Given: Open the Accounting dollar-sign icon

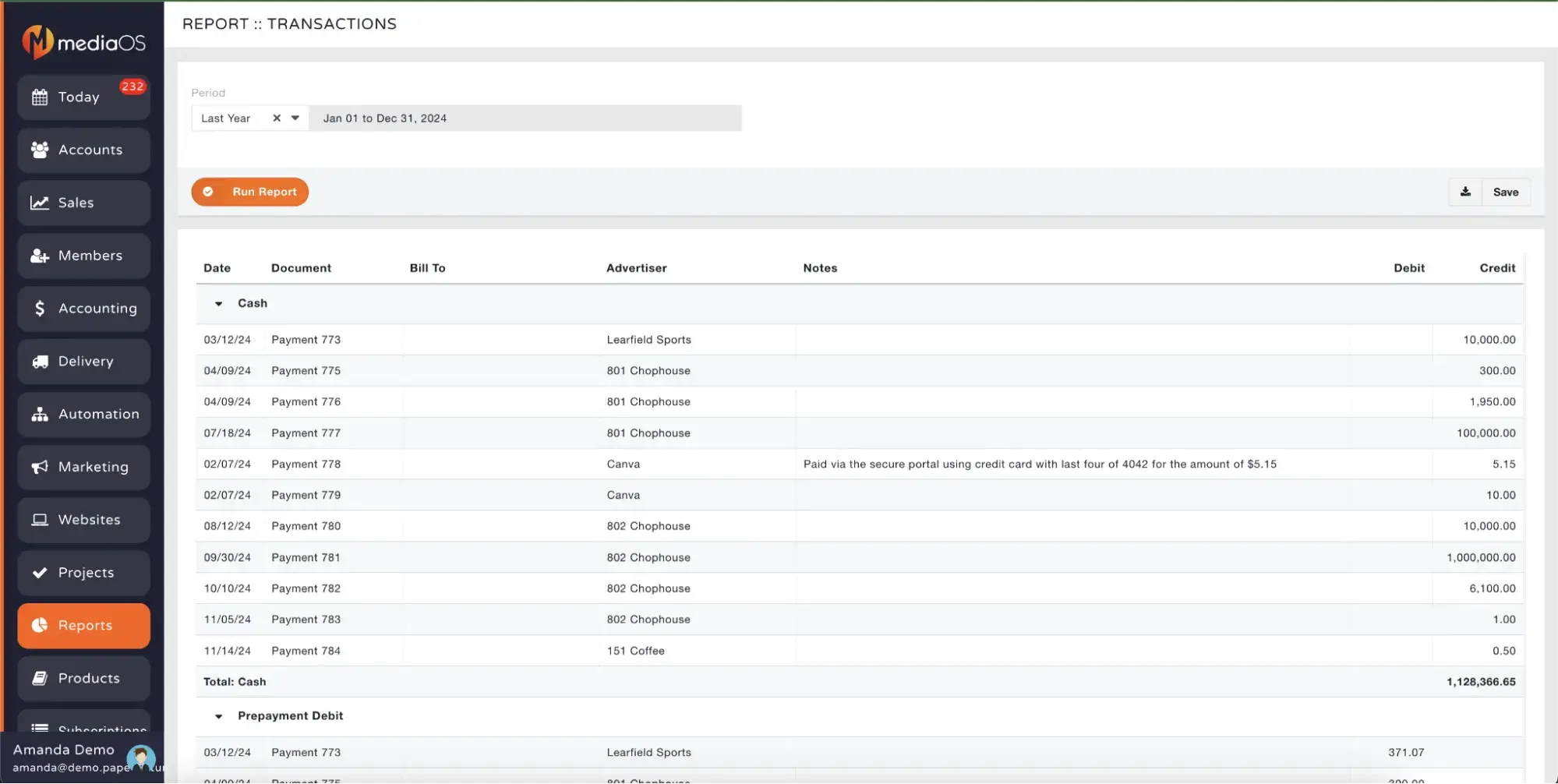Looking at the screenshot, I should (x=39, y=308).
